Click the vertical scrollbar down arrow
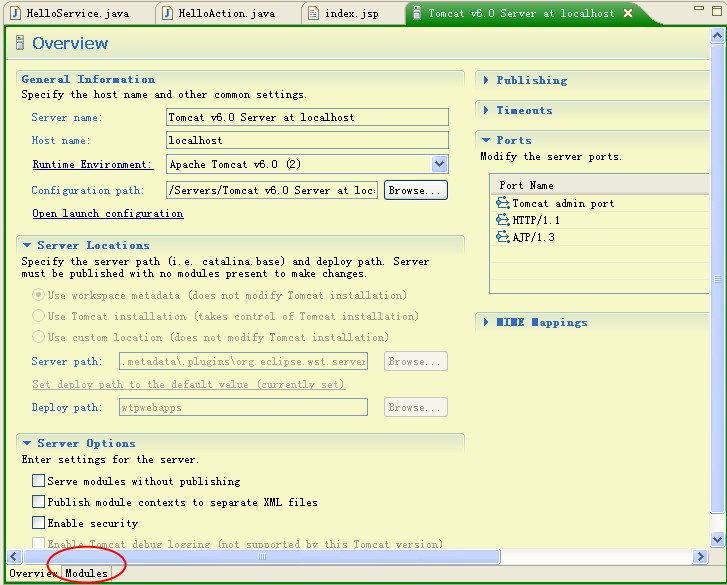Image resolution: width=727 pixels, height=585 pixels. (717, 539)
